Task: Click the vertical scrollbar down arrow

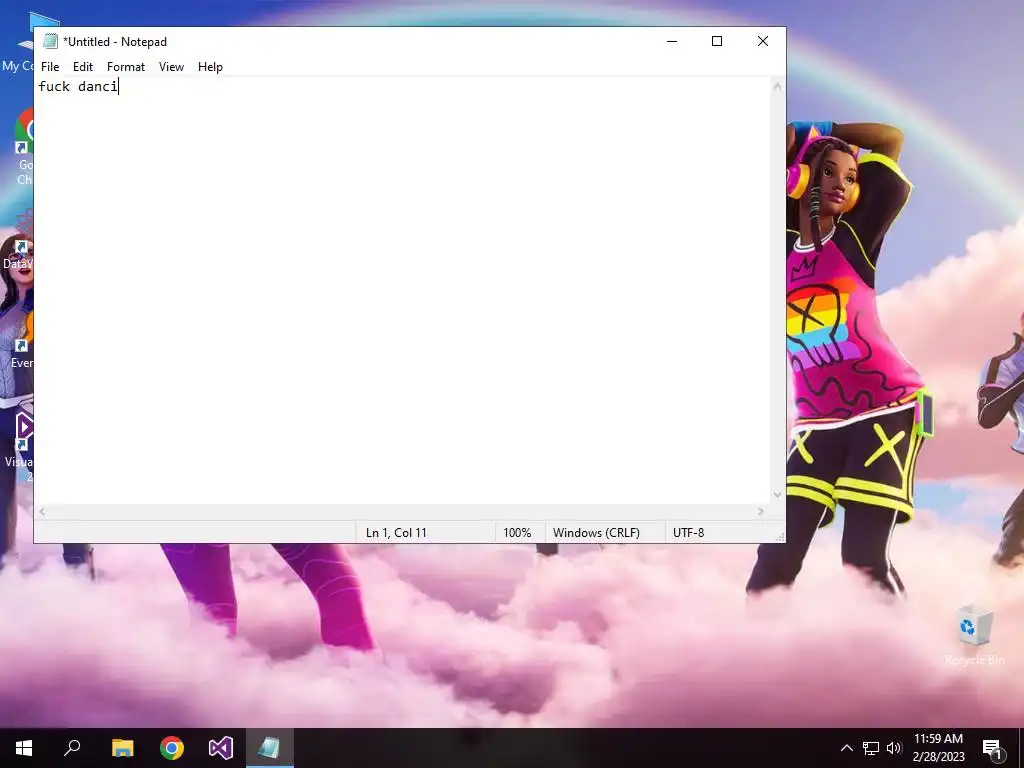Action: [777, 495]
